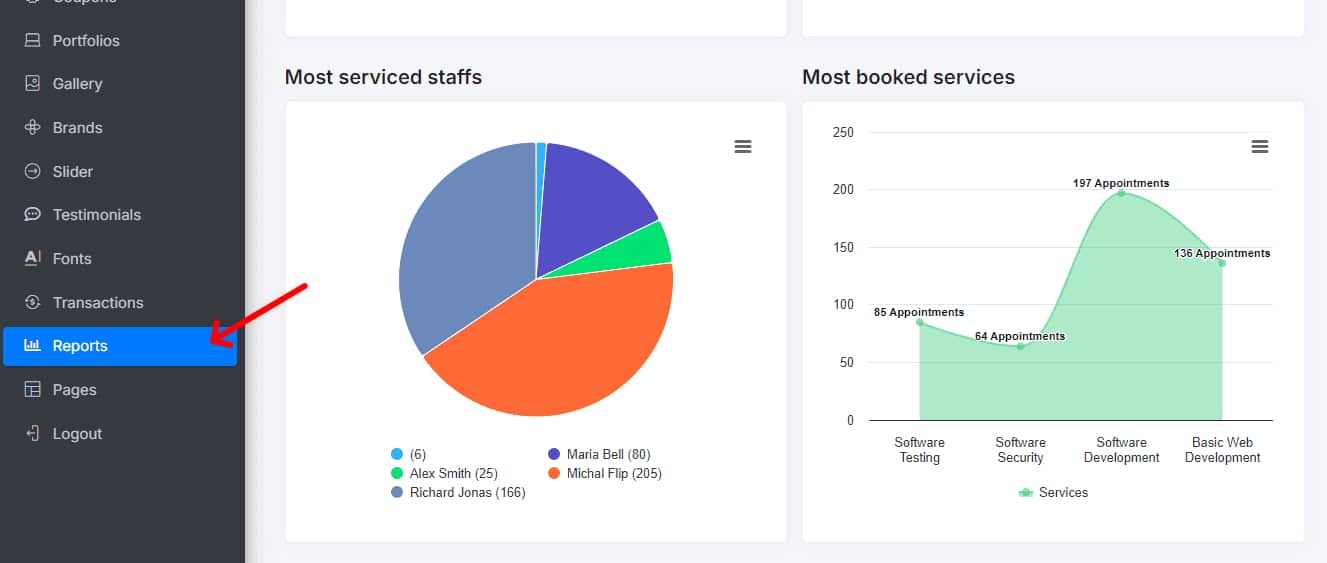
Task: Click the Fonts icon in sidebar
Action: [32, 258]
